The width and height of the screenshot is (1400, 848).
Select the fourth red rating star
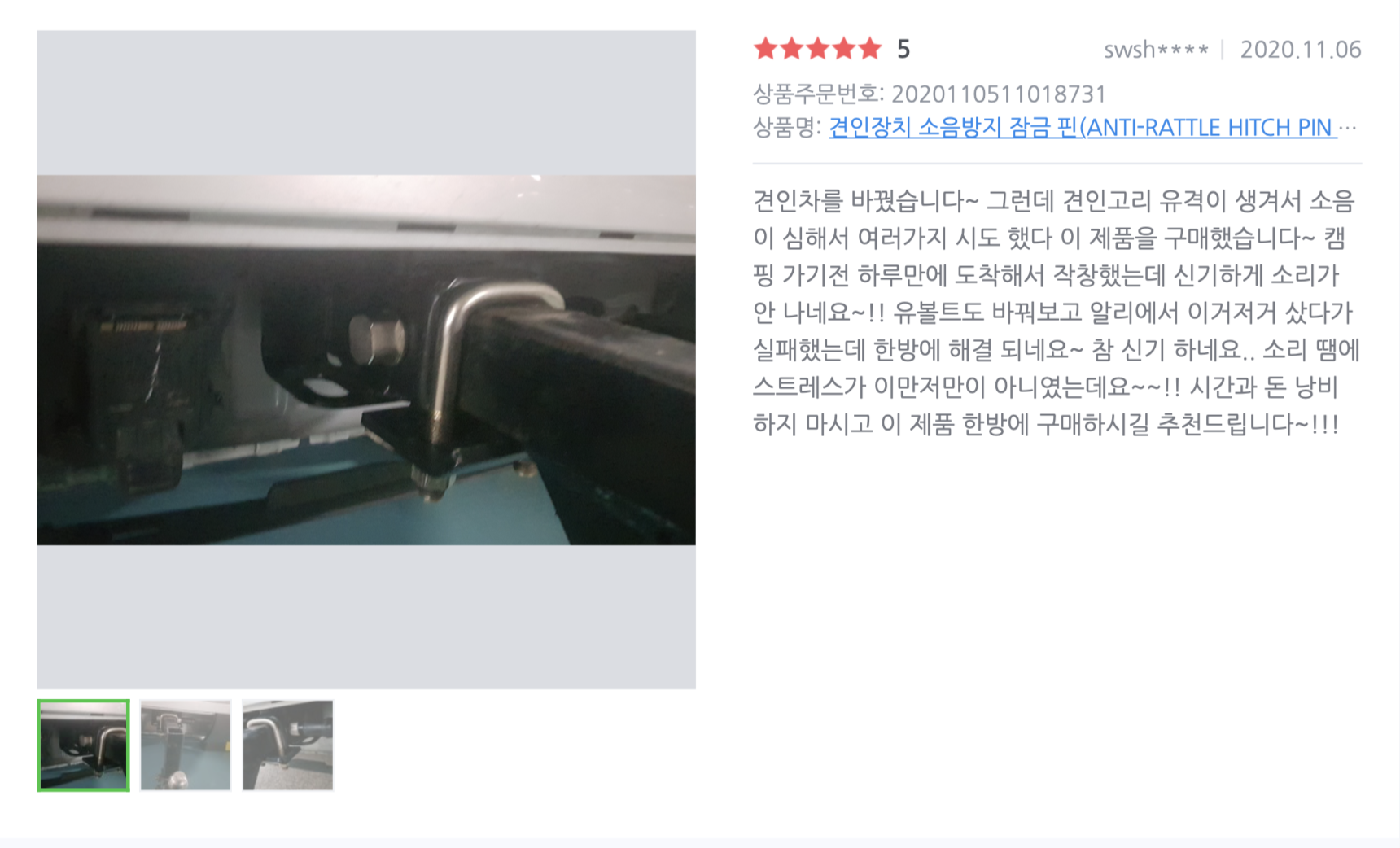[844, 49]
